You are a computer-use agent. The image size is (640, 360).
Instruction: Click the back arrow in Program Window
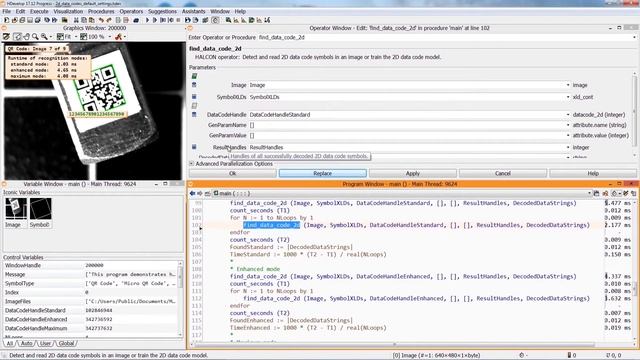(x=192, y=193)
